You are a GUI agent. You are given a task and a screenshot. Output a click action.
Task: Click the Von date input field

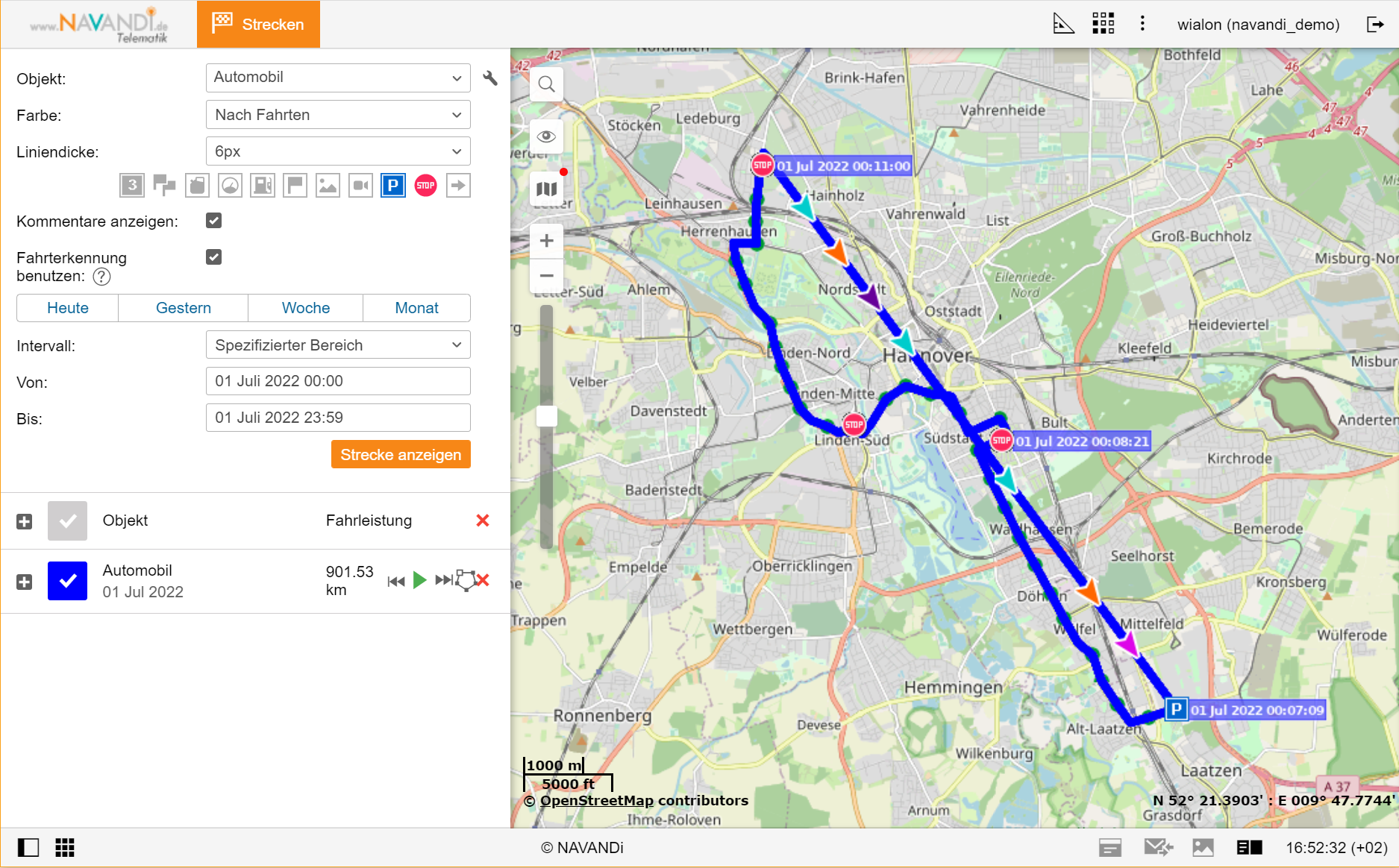click(337, 381)
